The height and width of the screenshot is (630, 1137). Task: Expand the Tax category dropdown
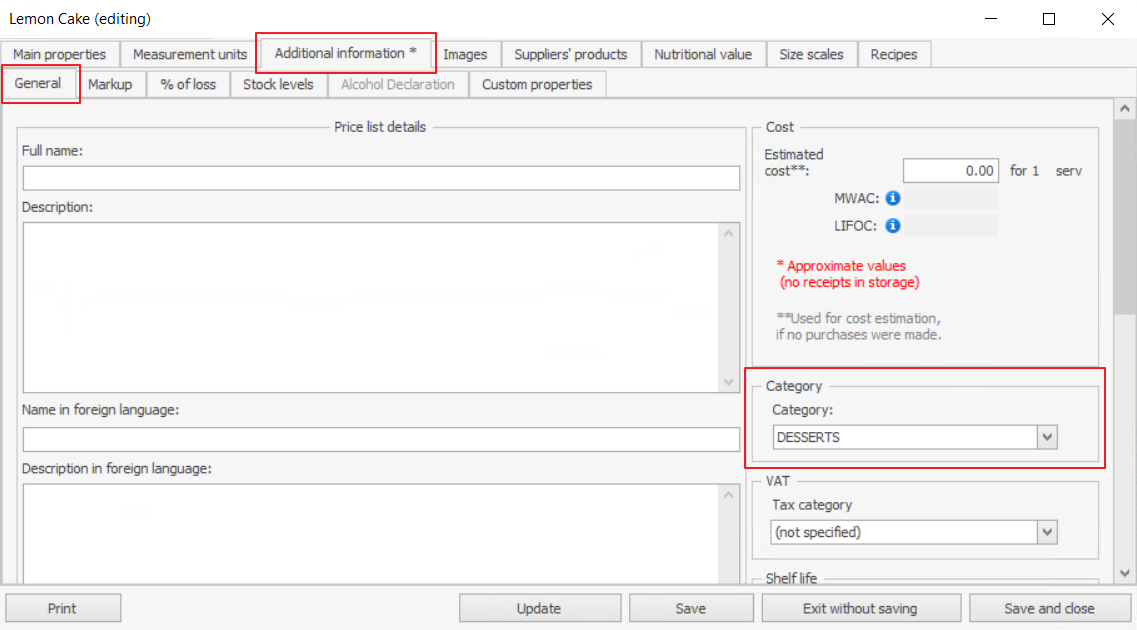pyautogui.click(x=1047, y=532)
